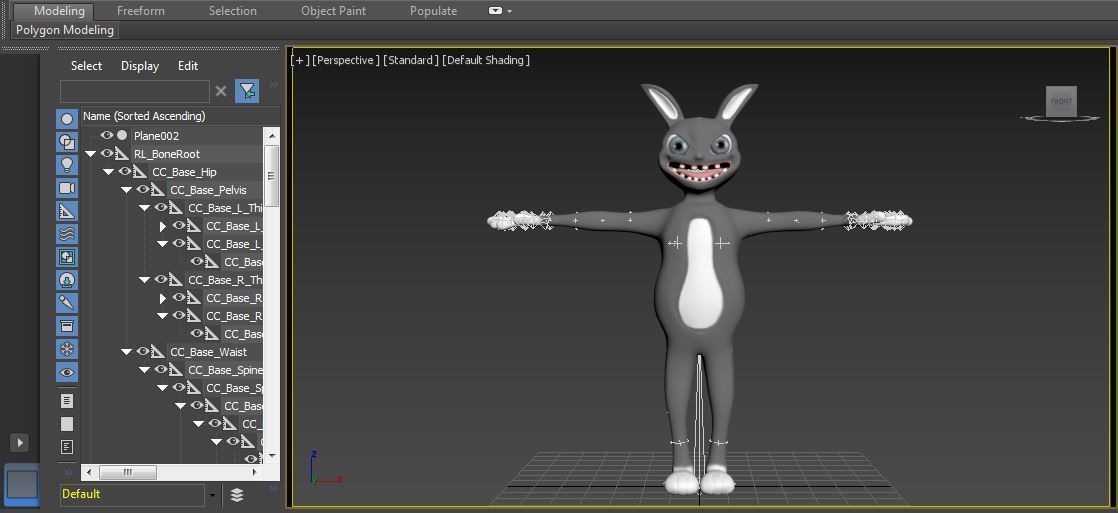Screen dimensions: 1118x513
Task: Click the scroll down arrow in explorer
Action: click(x=272, y=455)
